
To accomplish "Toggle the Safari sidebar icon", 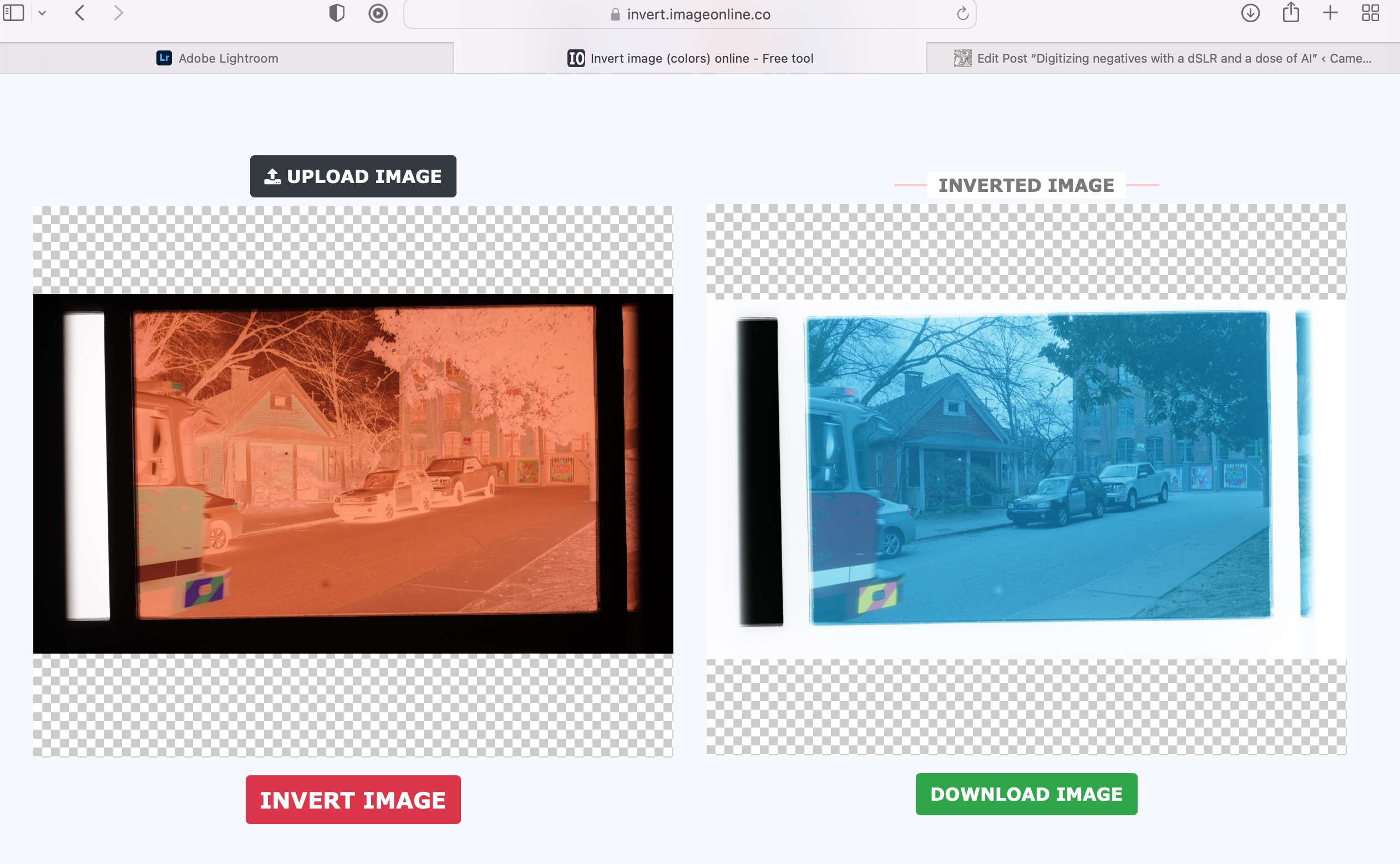I will (14, 13).
